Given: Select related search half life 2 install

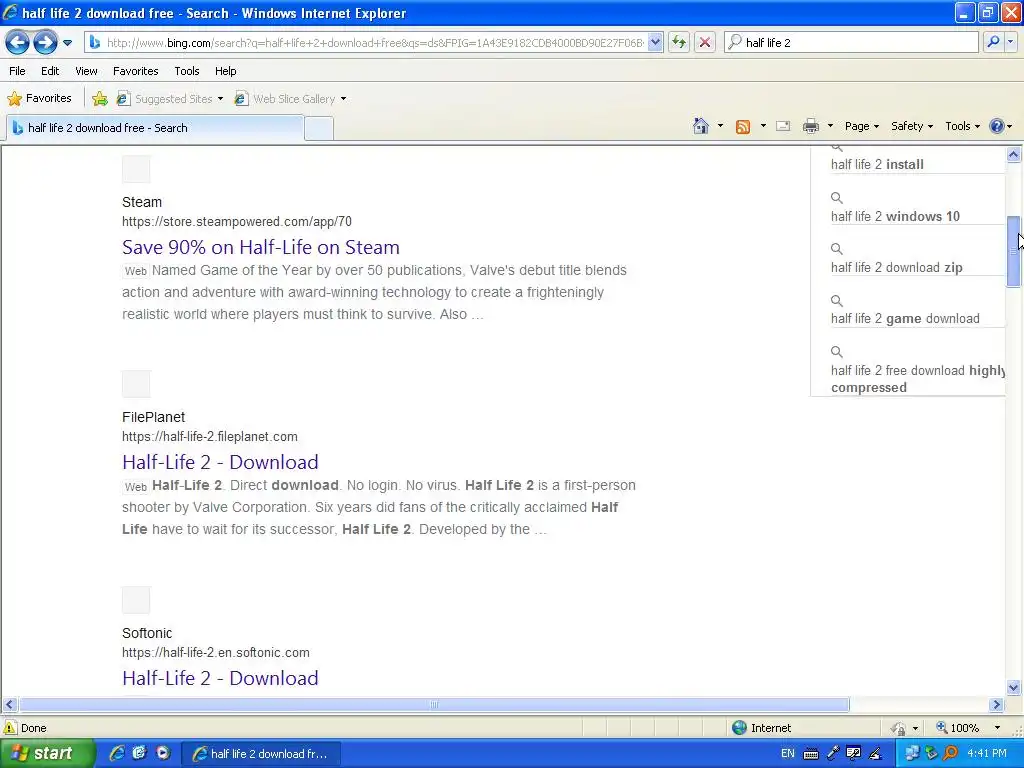Looking at the screenshot, I should tap(877, 165).
